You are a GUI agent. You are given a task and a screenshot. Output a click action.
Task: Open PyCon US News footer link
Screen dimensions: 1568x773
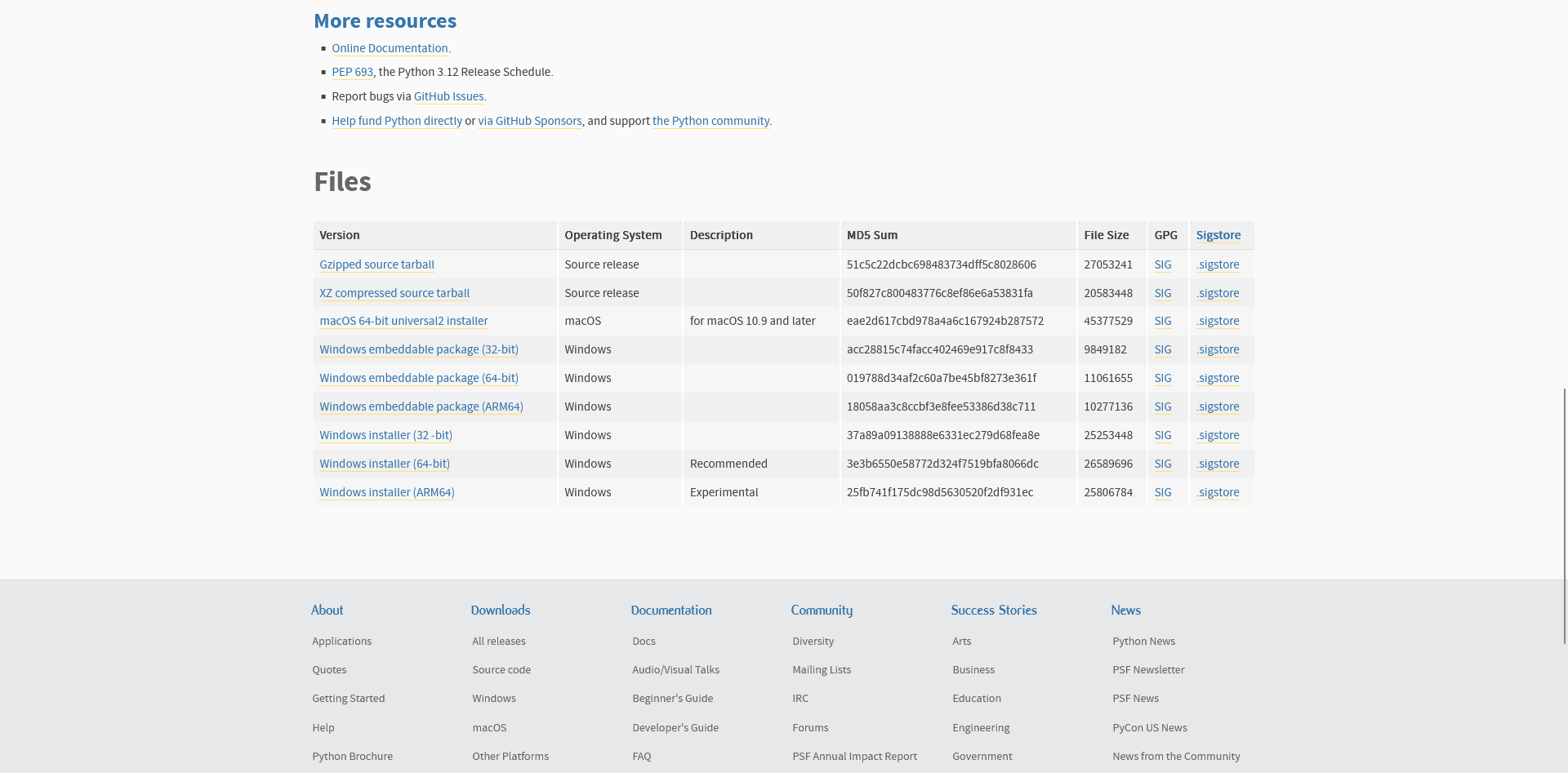1150,727
